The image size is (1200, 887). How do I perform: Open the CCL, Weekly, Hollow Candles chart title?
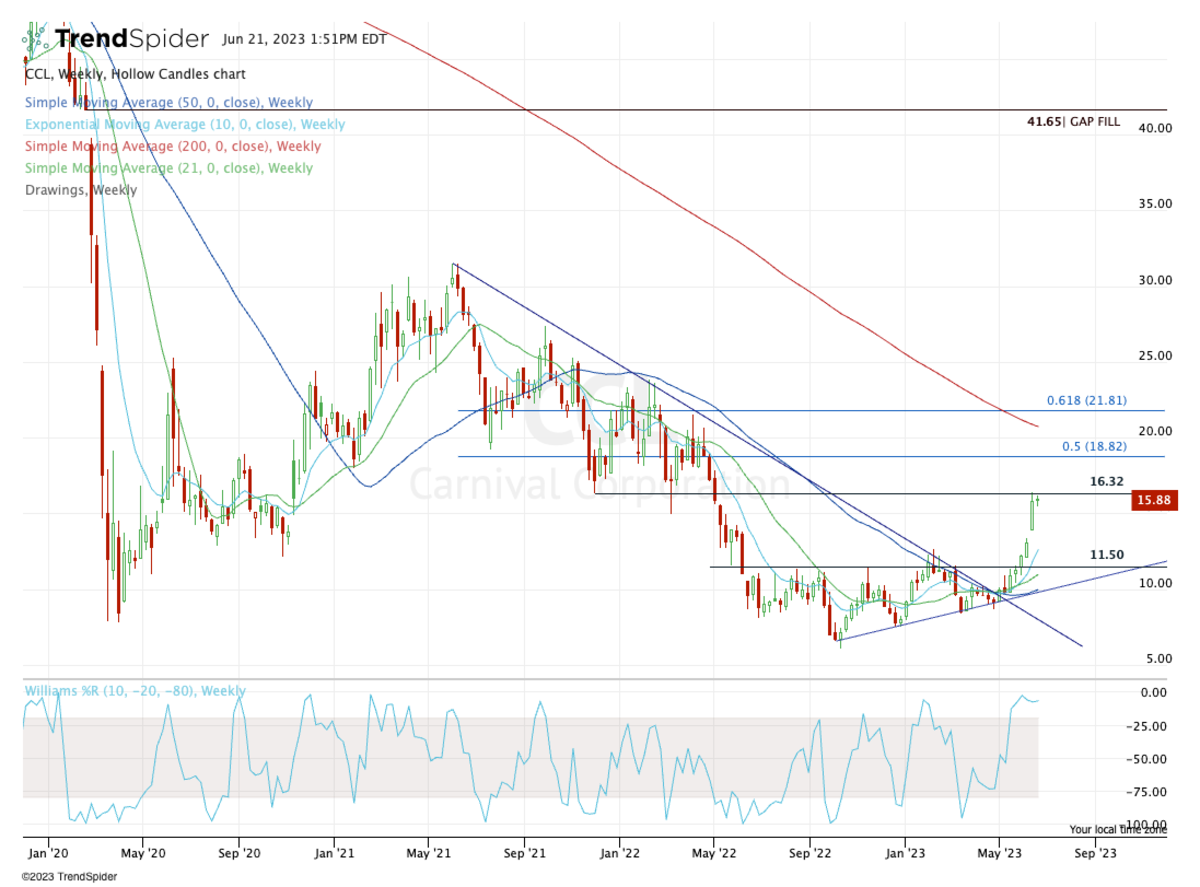point(135,74)
